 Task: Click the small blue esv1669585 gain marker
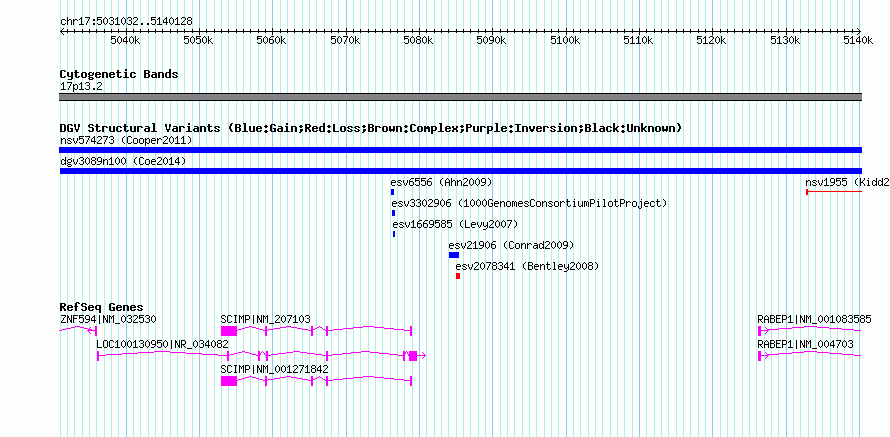click(394, 234)
